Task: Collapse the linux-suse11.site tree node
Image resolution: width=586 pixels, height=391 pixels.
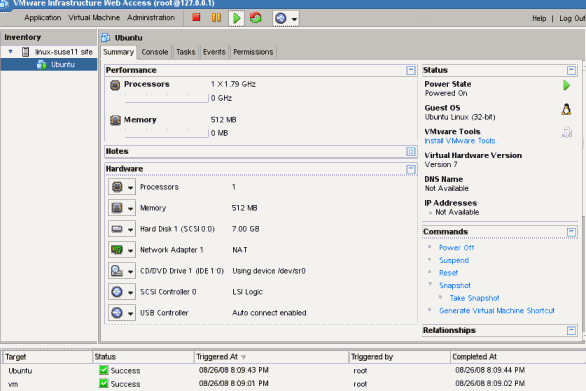Action: 10,52
